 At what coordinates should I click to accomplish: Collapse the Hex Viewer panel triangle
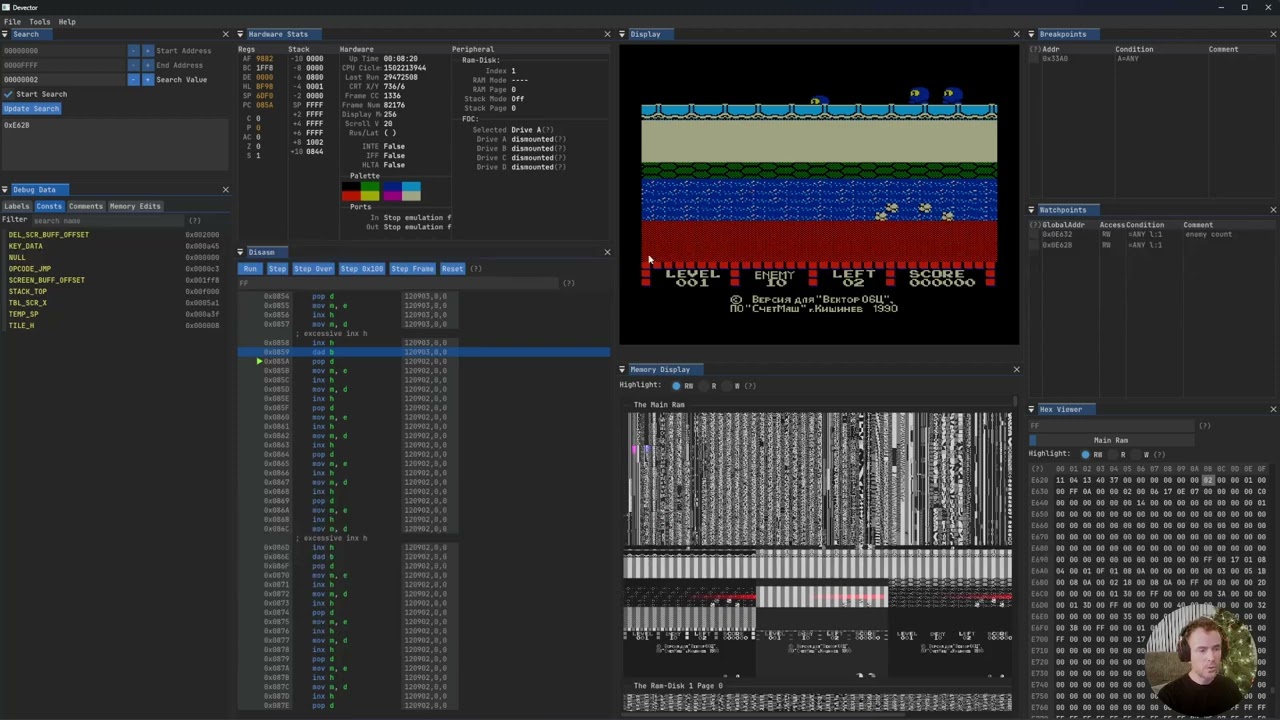(x=1032, y=409)
